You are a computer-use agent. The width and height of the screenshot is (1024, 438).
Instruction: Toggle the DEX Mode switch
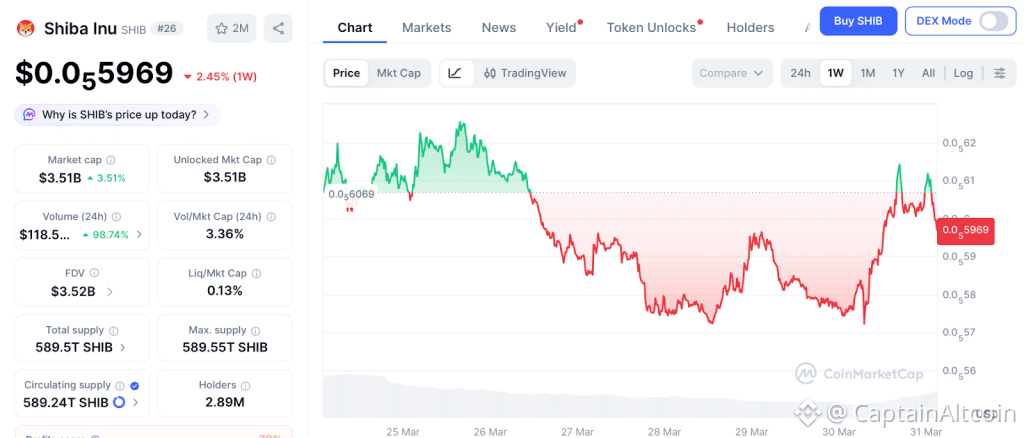[x=992, y=21]
